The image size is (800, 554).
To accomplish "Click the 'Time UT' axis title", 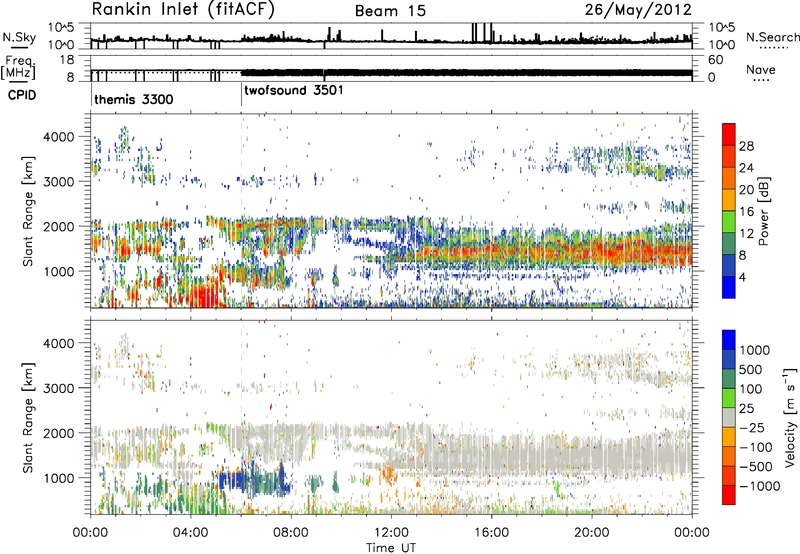I will pos(391,547).
